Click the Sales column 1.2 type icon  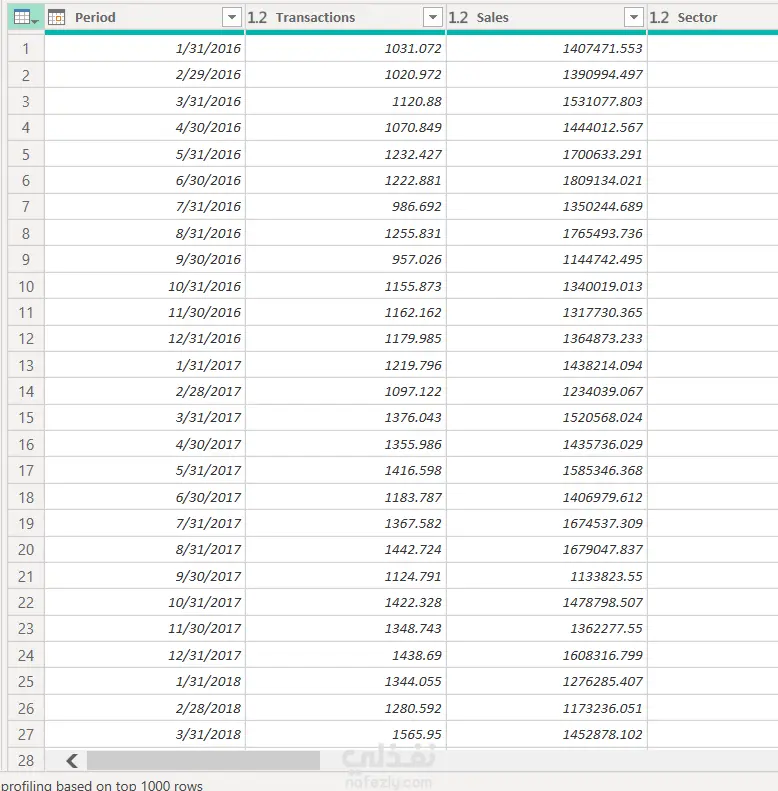pos(458,18)
